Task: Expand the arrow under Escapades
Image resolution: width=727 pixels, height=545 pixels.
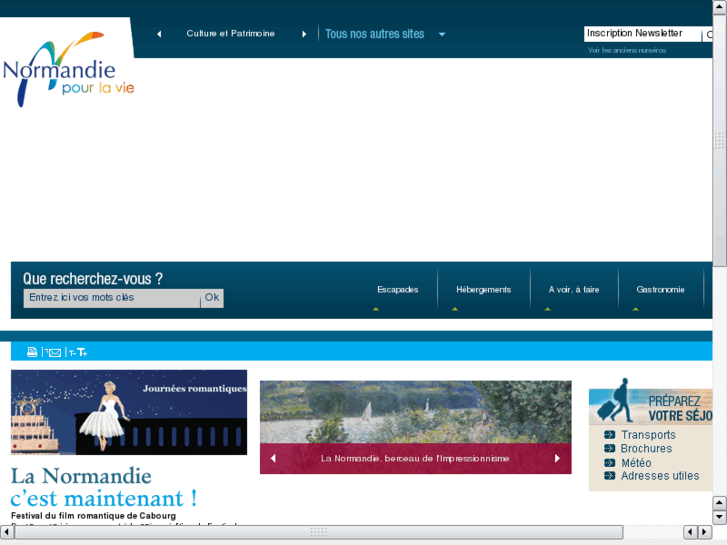Action: [x=376, y=309]
